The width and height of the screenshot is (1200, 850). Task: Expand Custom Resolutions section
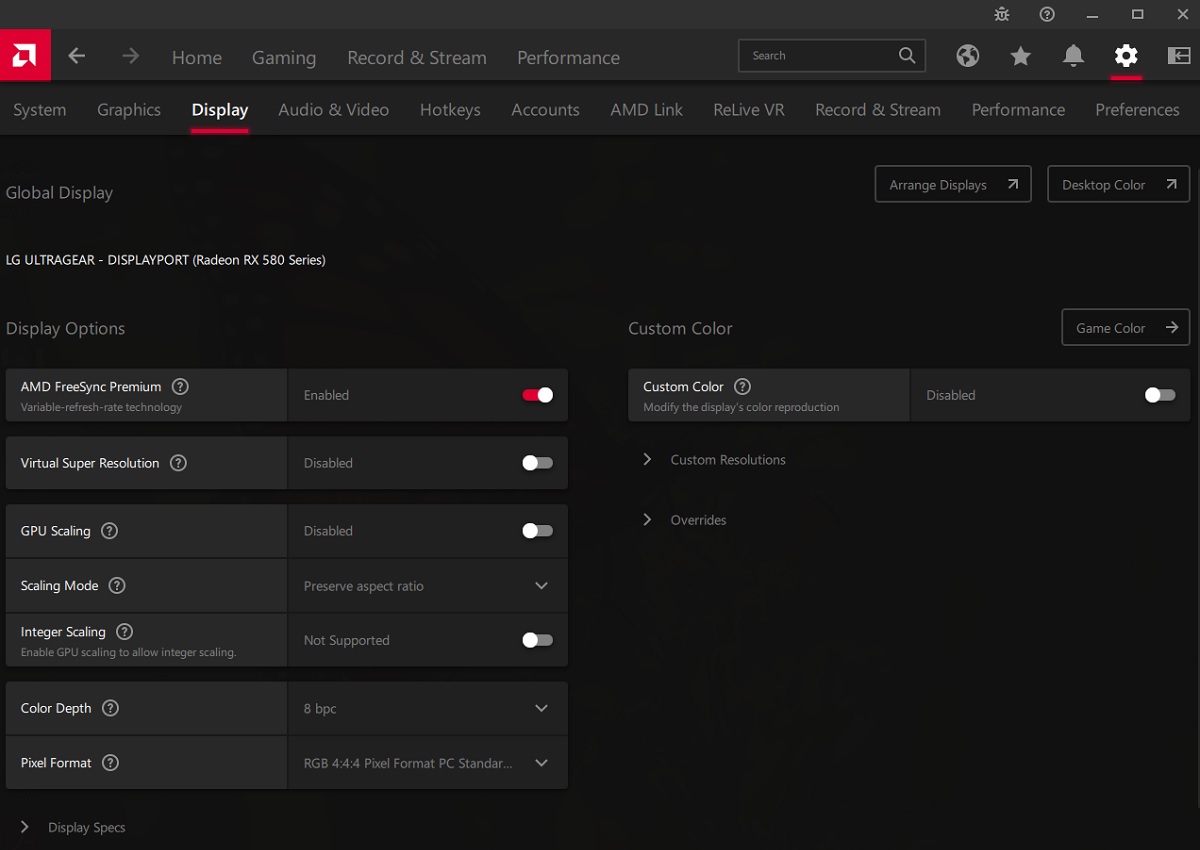click(x=715, y=460)
